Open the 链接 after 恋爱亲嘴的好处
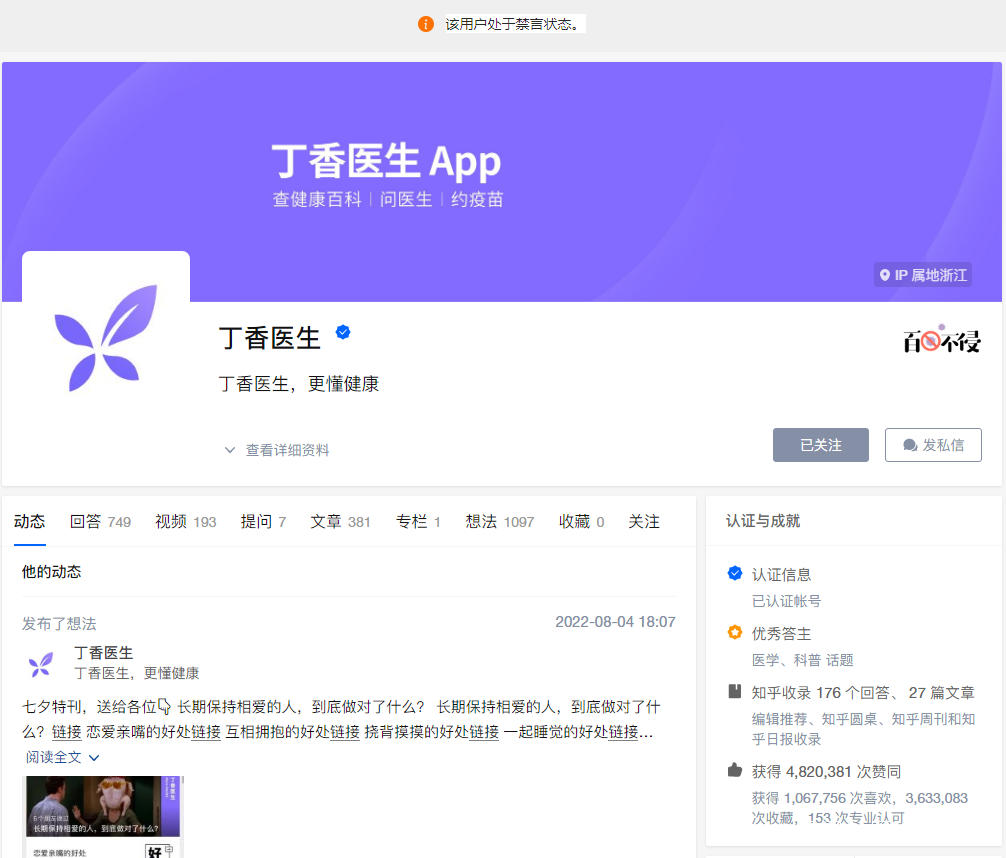This screenshot has width=1006, height=858. [x=206, y=732]
